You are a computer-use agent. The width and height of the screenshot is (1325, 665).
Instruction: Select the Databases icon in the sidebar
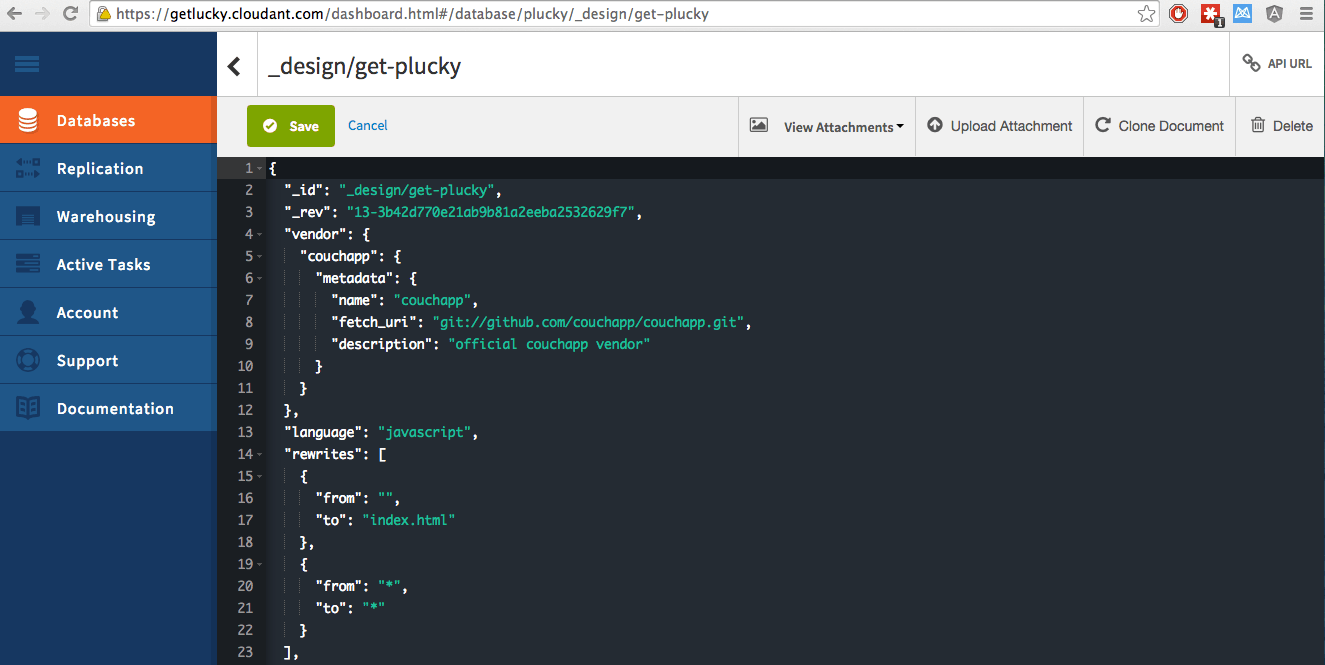[26, 119]
